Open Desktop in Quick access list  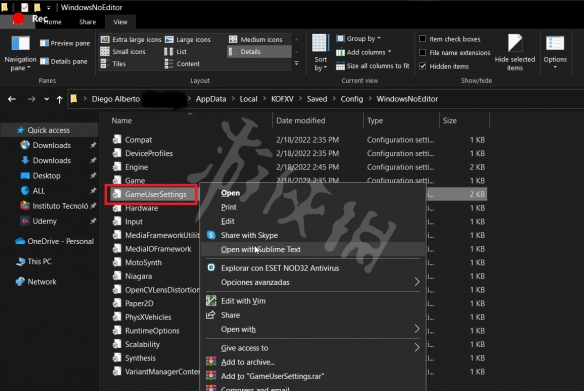click(47, 175)
